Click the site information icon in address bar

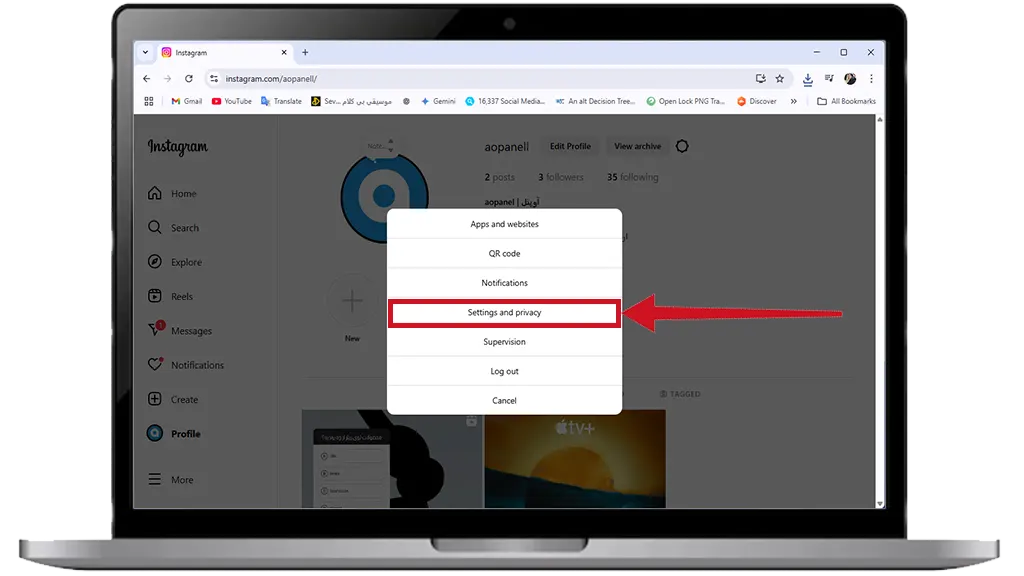214,78
